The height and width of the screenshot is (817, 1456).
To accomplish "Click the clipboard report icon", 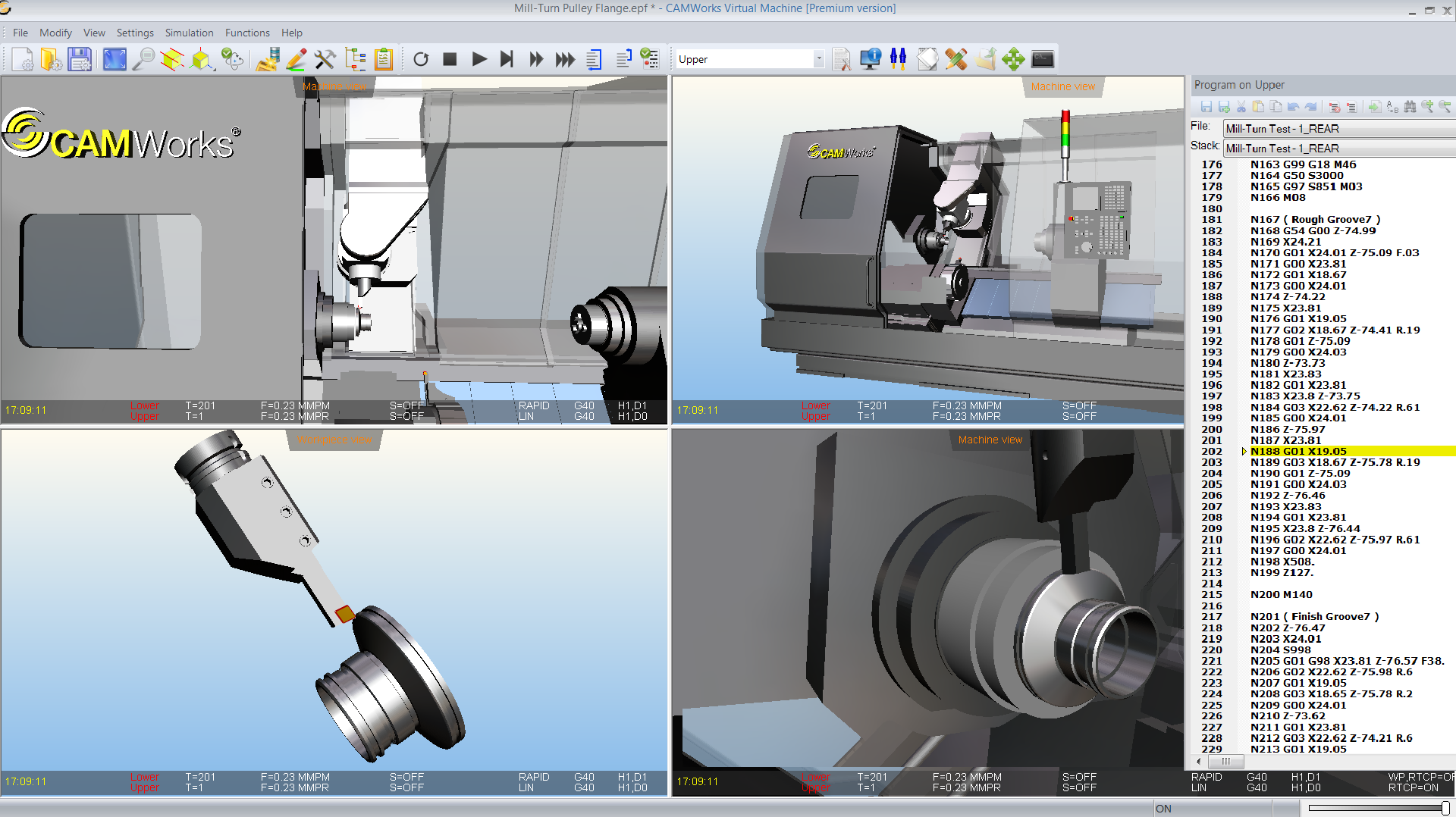I will click(x=384, y=59).
